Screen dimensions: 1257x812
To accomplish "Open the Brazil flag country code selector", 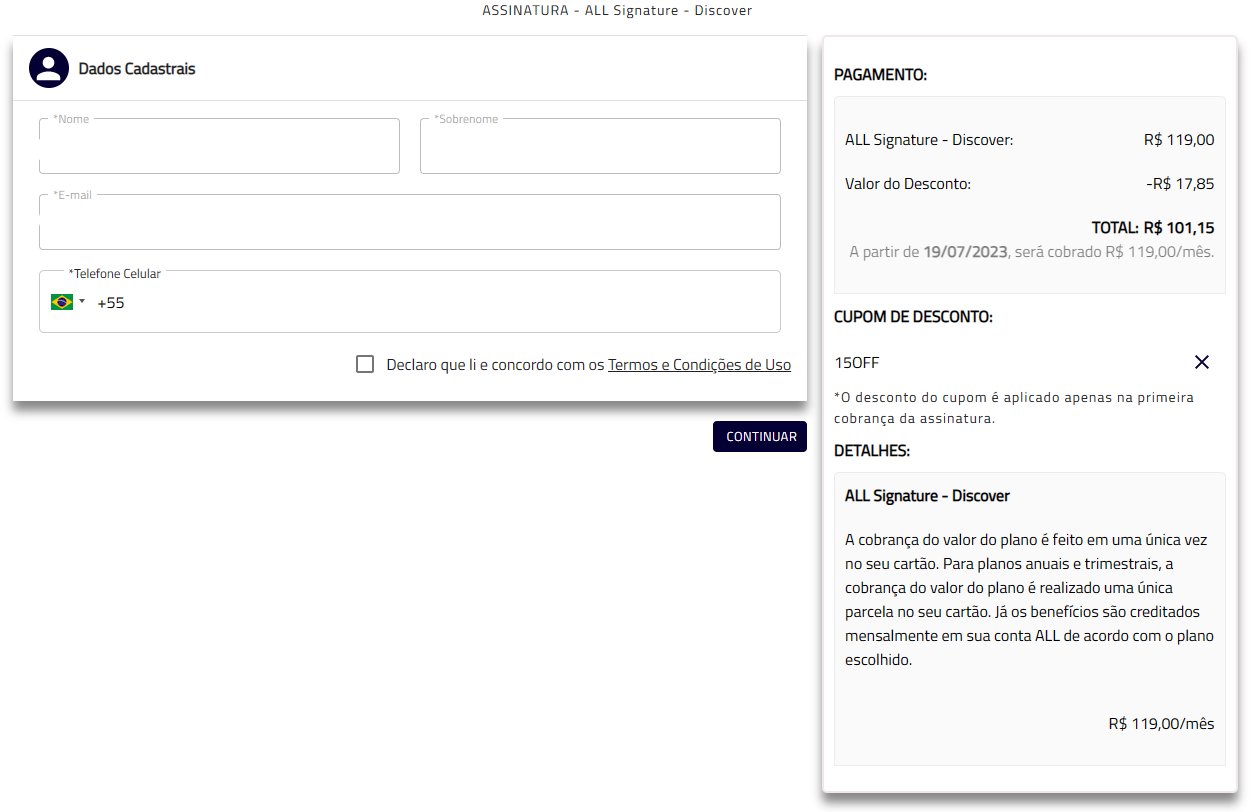I will click(x=67, y=302).
